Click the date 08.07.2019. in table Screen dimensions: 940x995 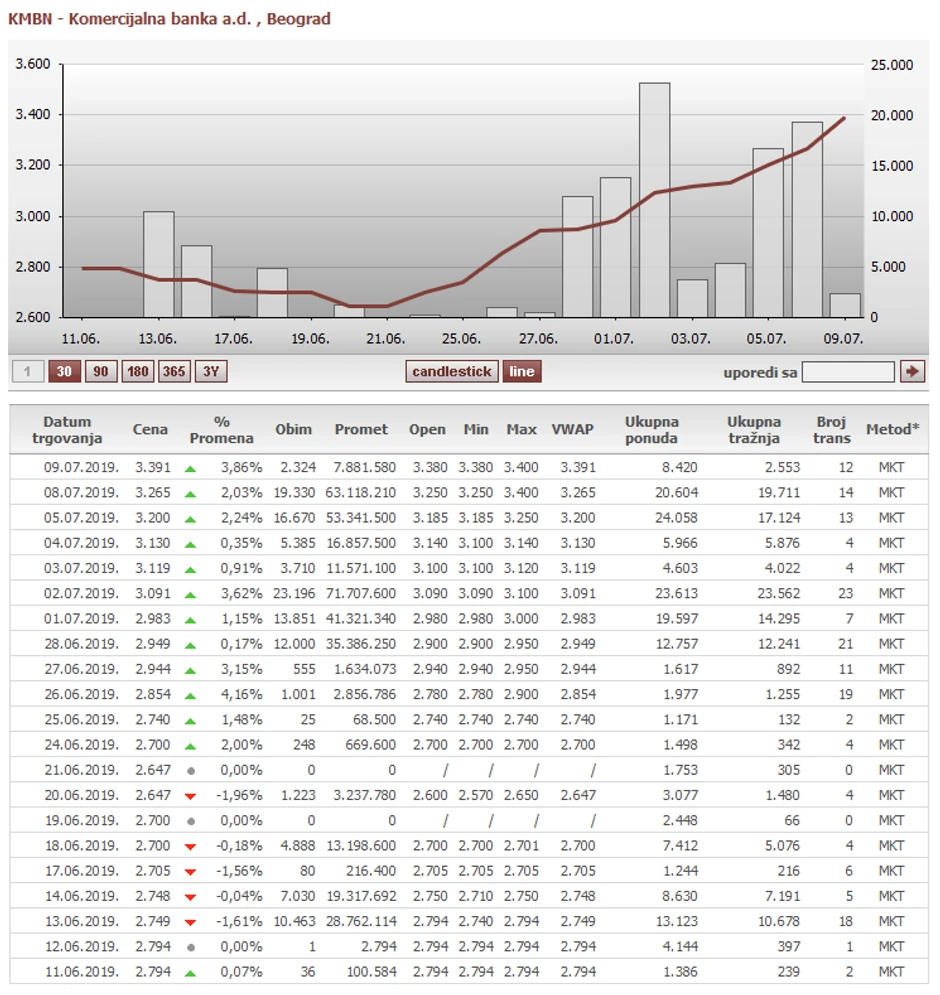81,493
